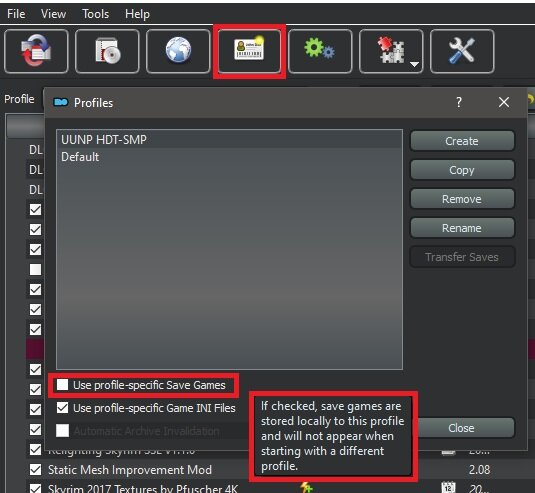The height and width of the screenshot is (493, 535).
Task: Open the Help menu
Action: pos(137,14)
